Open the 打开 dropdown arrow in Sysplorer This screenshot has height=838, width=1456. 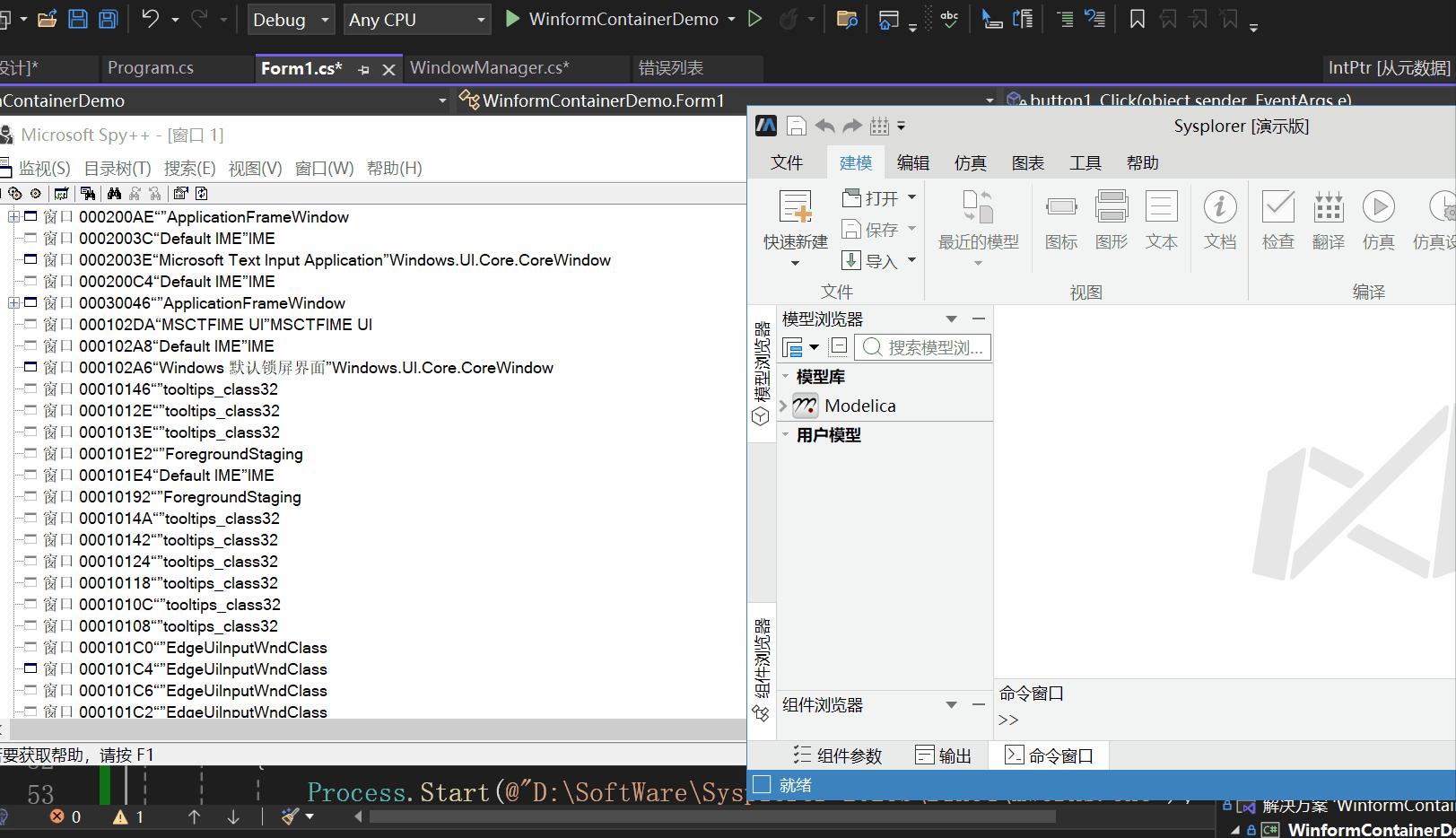911,197
